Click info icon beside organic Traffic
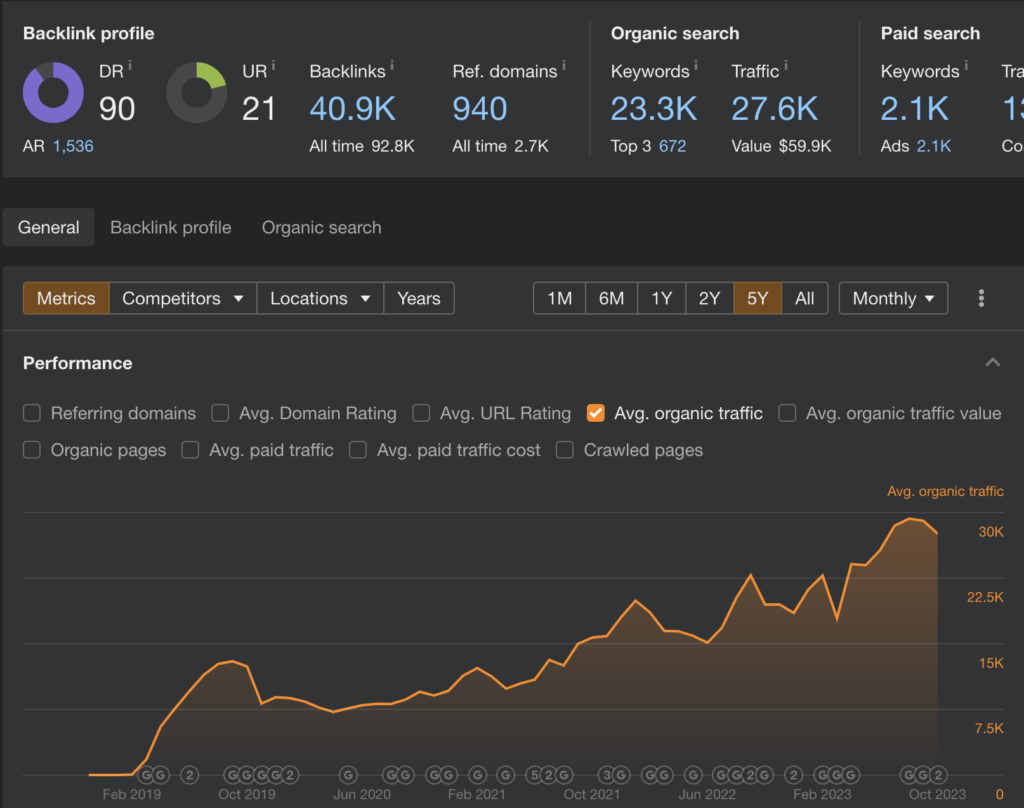The image size is (1024, 808). point(786,65)
